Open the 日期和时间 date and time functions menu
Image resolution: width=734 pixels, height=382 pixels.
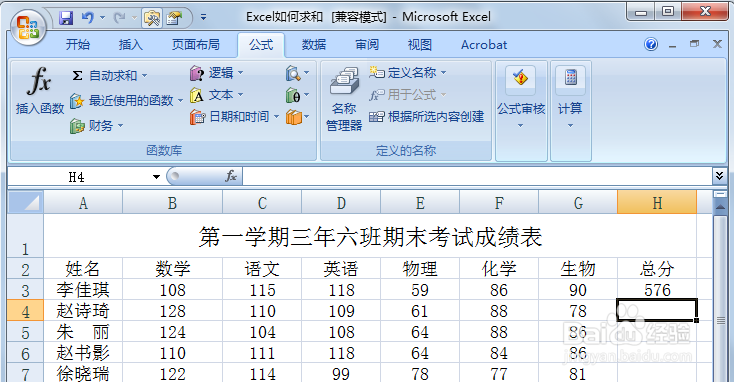click(x=235, y=117)
